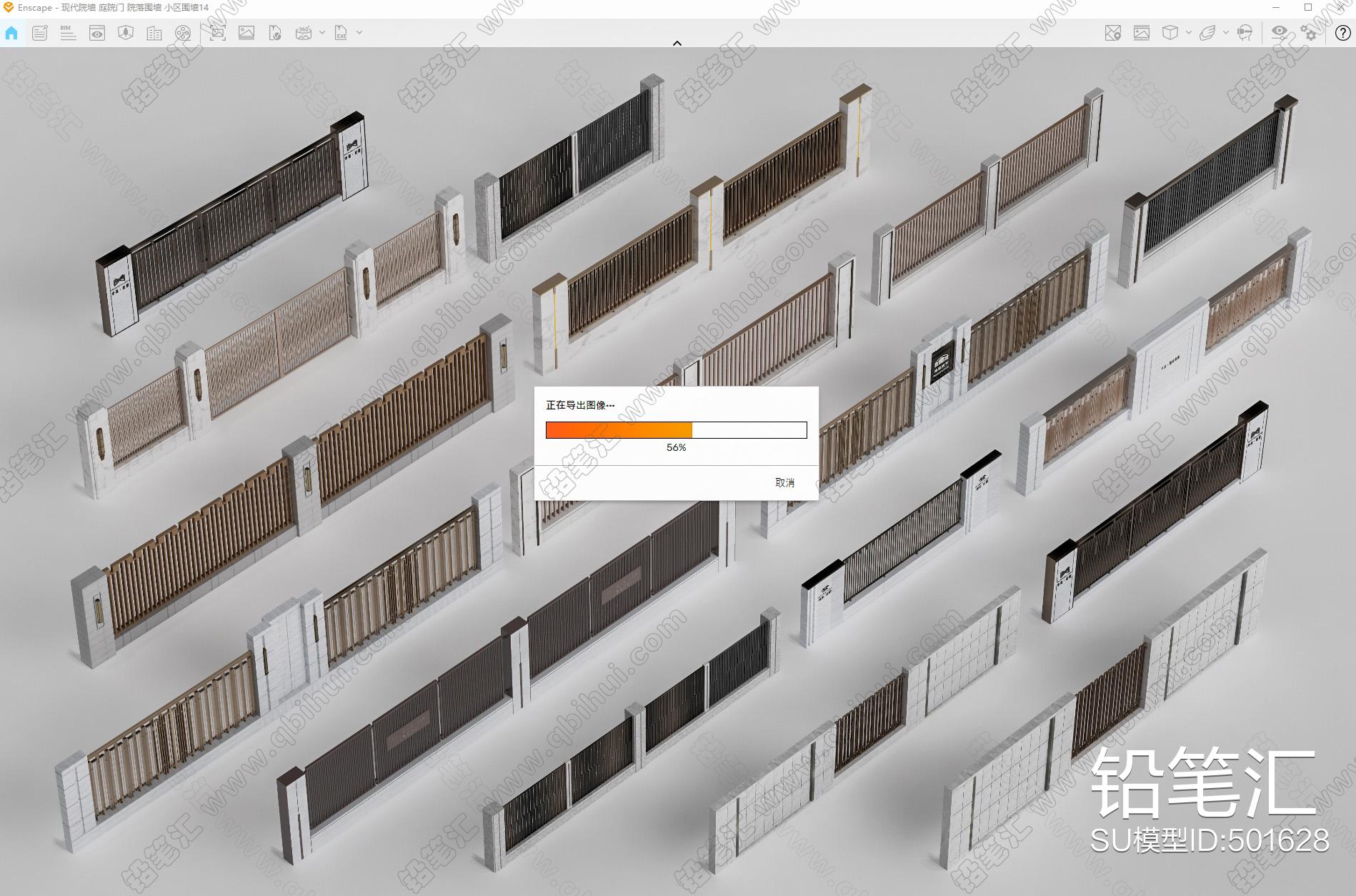Screen dimensions: 1356x896
Task: Expand the EXE export dropdown arrow
Action: pyautogui.click(x=359, y=33)
